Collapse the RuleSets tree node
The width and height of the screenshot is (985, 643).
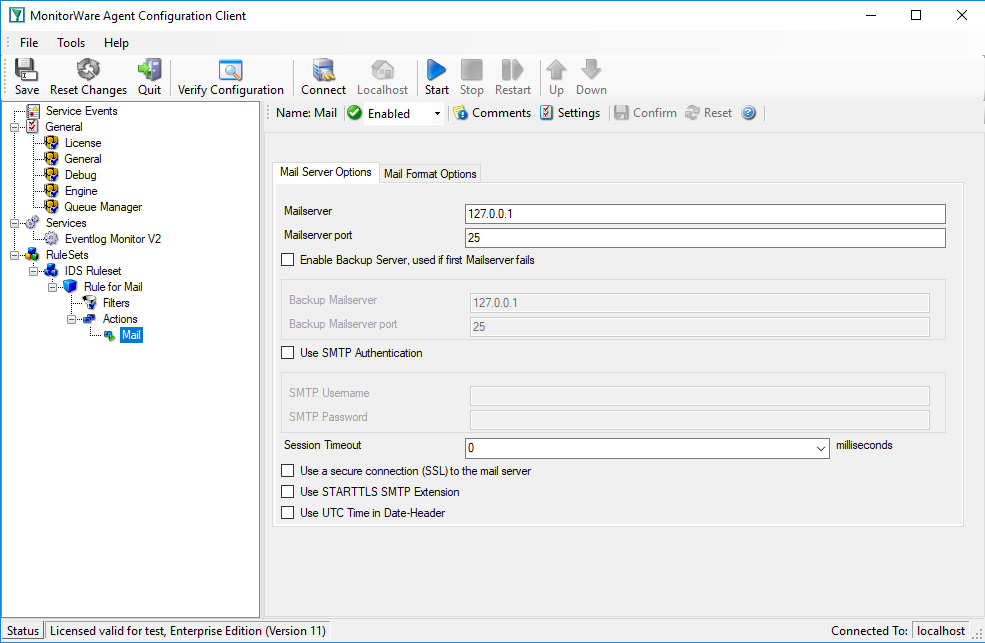[x=14, y=256]
